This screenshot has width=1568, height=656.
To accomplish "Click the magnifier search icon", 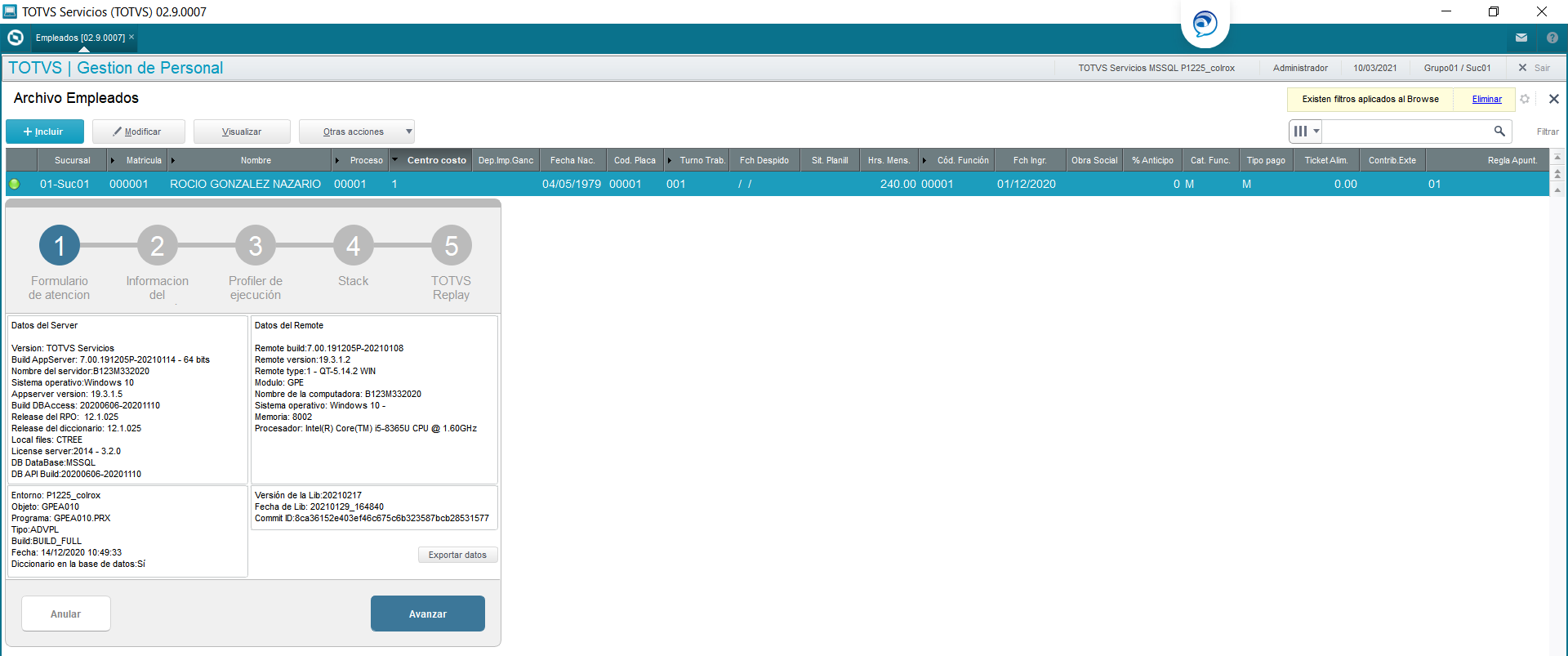I will (1499, 131).
